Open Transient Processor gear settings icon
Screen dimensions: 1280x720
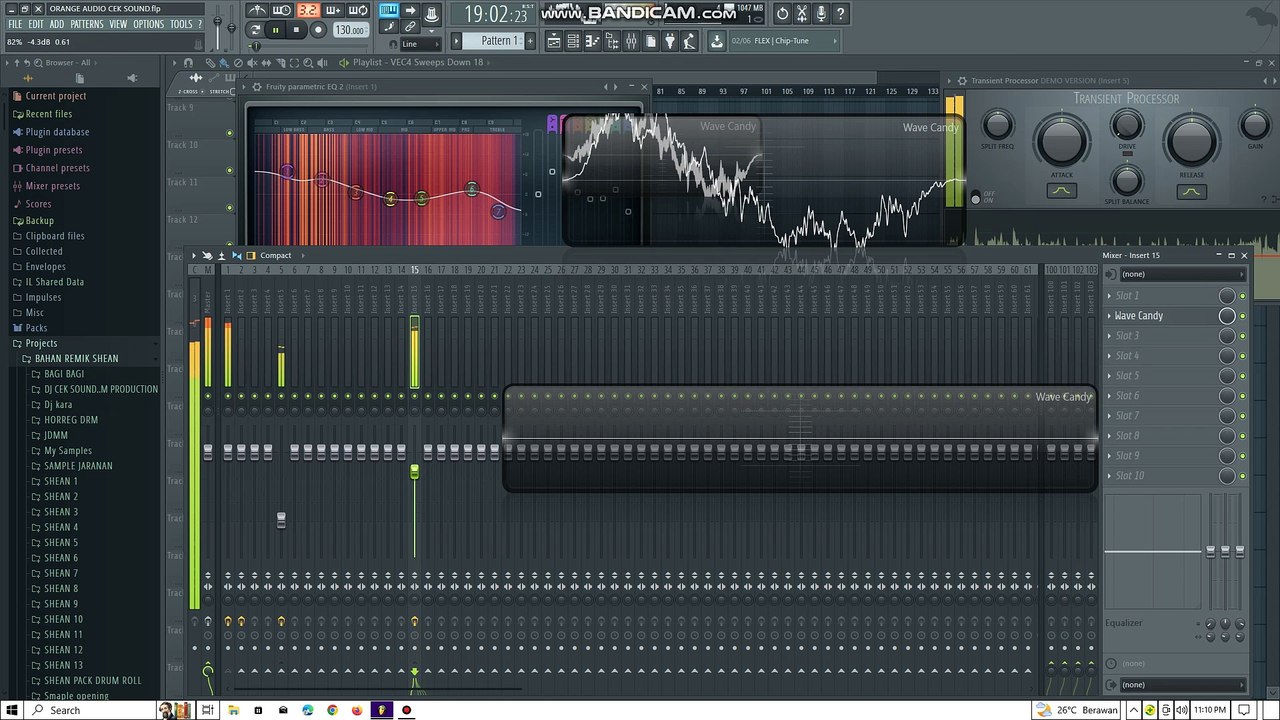[x=962, y=81]
